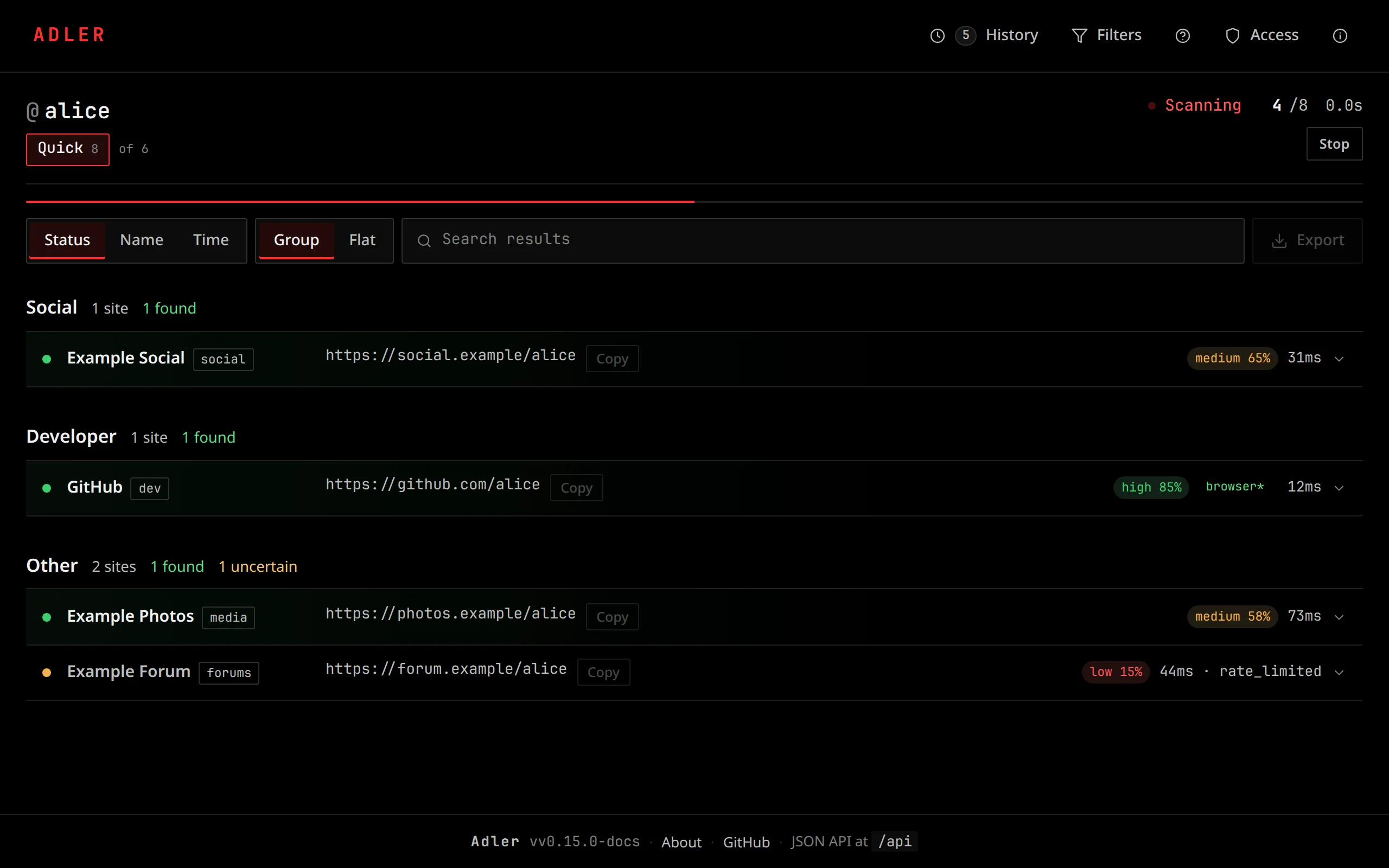1389x868 pixels.
Task: Click the orange status dot for Example Forum
Action: pos(47,672)
